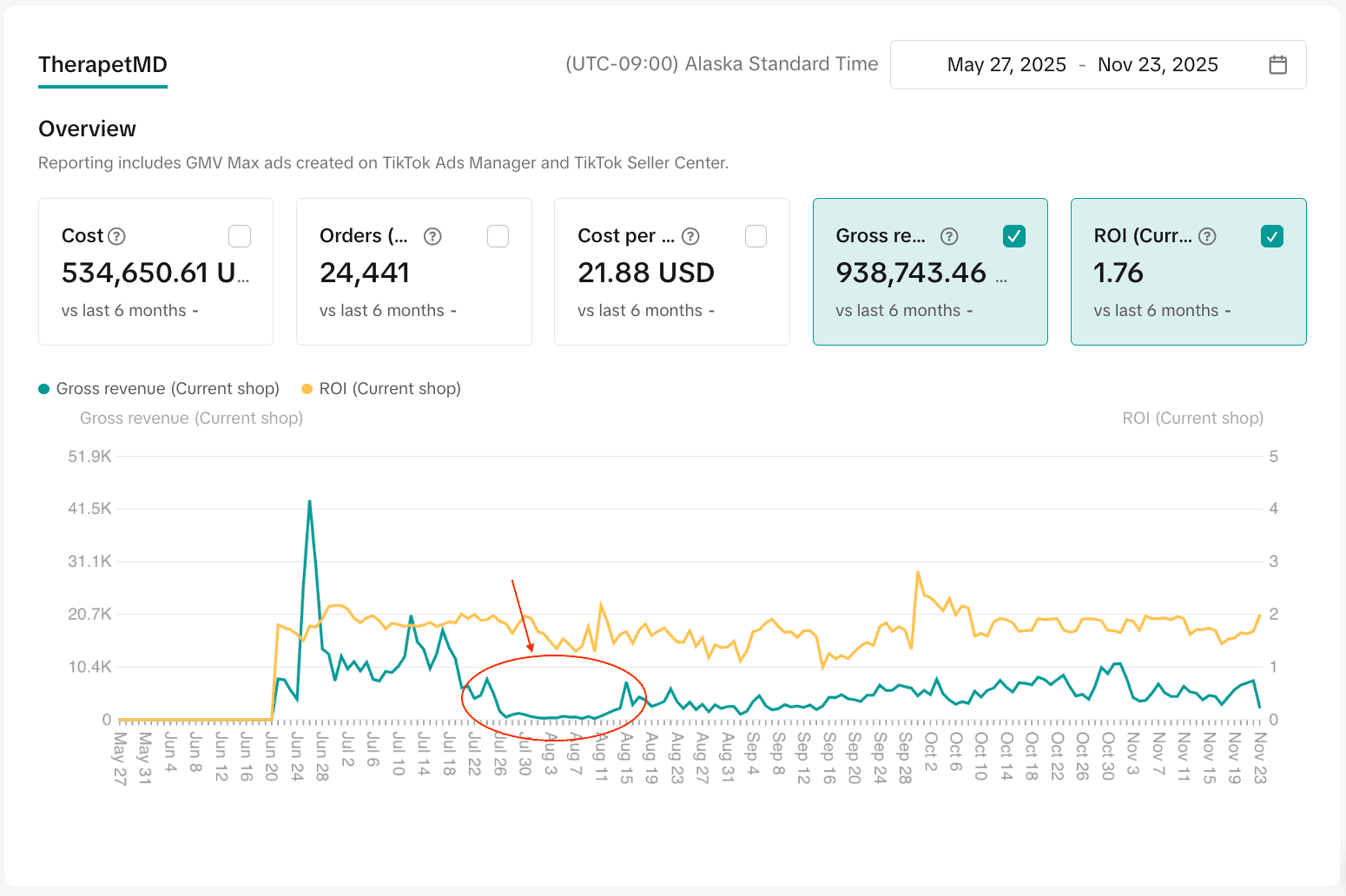The width and height of the screenshot is (1346, 896).
Task: Select the Gross revenue 938,743.46 card
Action: tap(930, 272)
